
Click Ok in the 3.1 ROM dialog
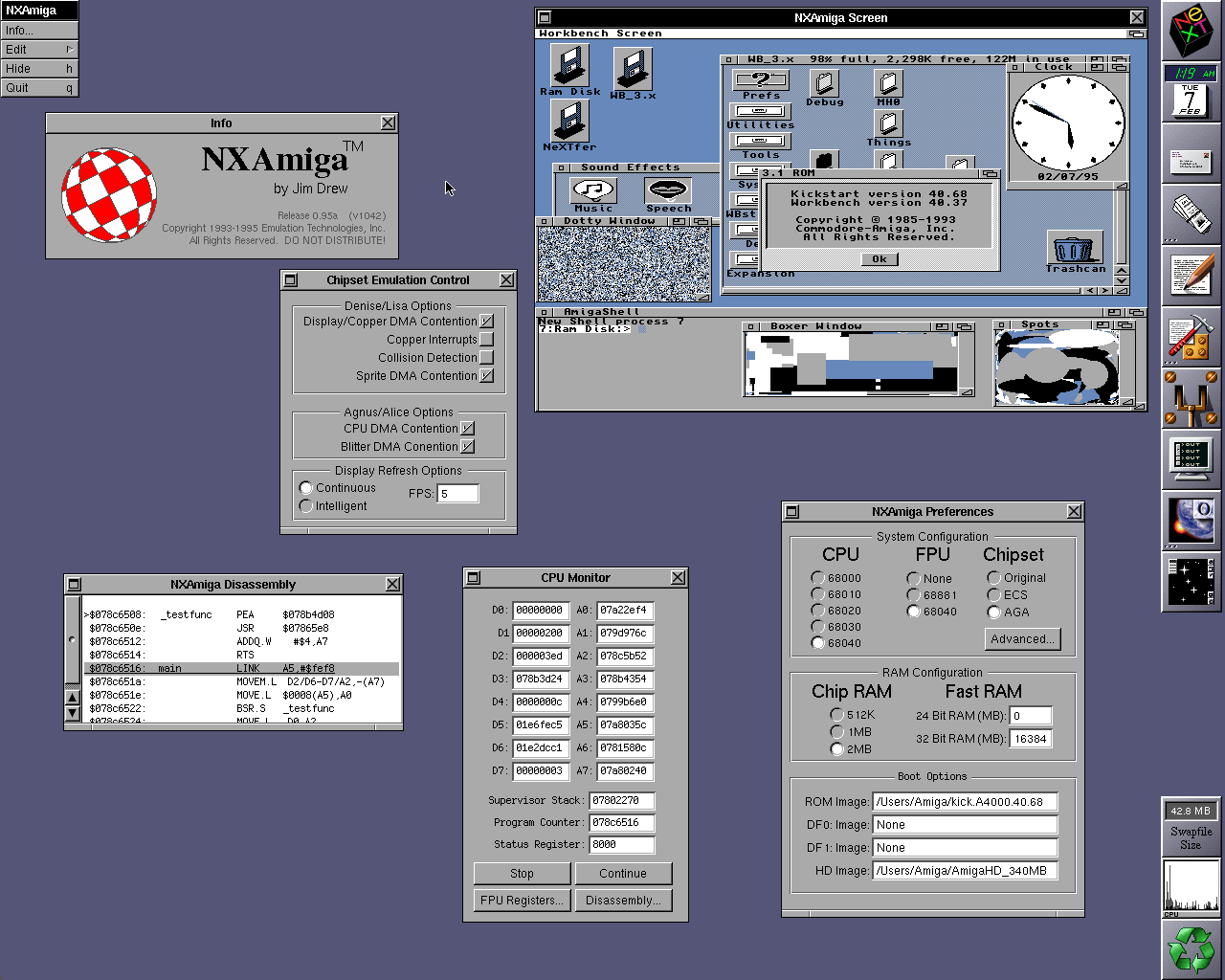coord(880,259)
